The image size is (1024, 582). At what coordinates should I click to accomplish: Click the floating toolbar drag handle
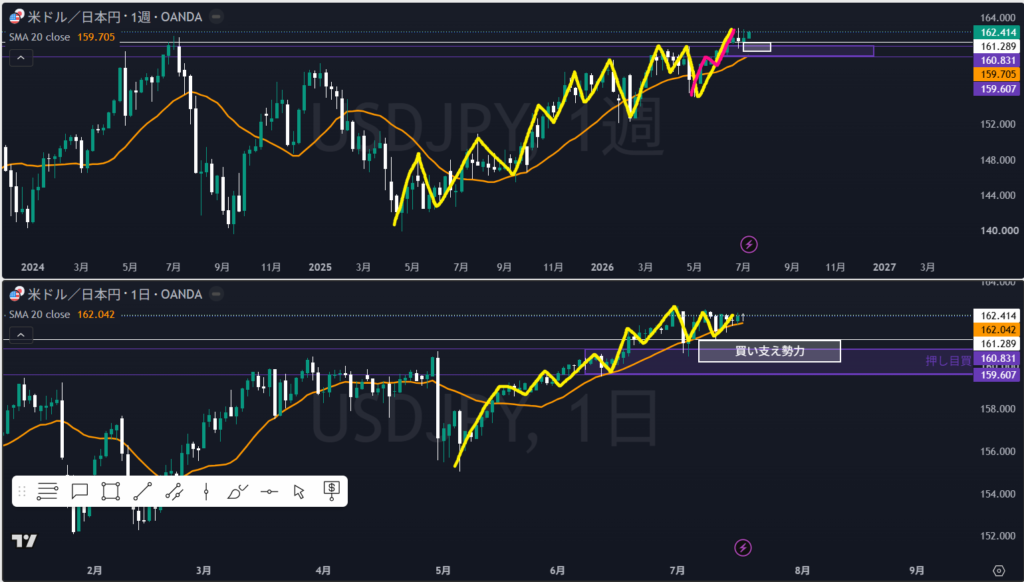click(x=22, y=491)
